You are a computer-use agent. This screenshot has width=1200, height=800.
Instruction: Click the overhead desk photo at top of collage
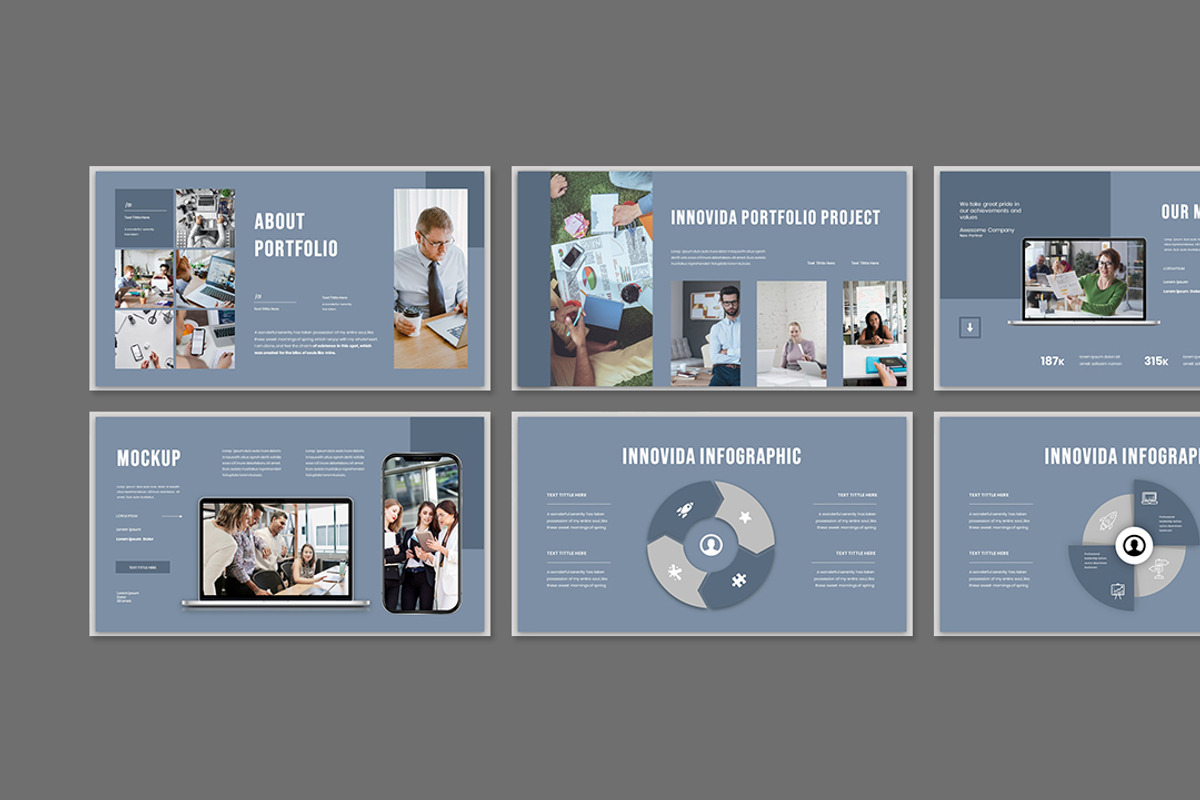(x=205, y=218)
